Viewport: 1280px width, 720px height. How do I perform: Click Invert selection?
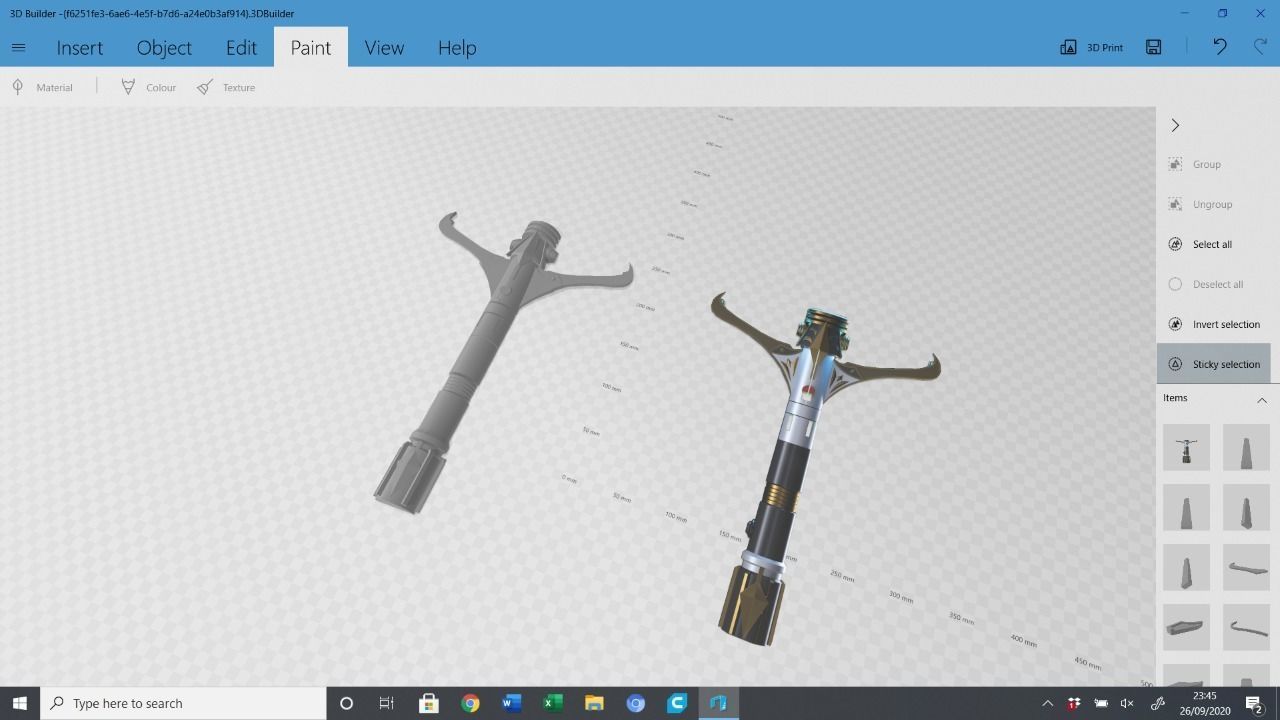[1213, 324]
